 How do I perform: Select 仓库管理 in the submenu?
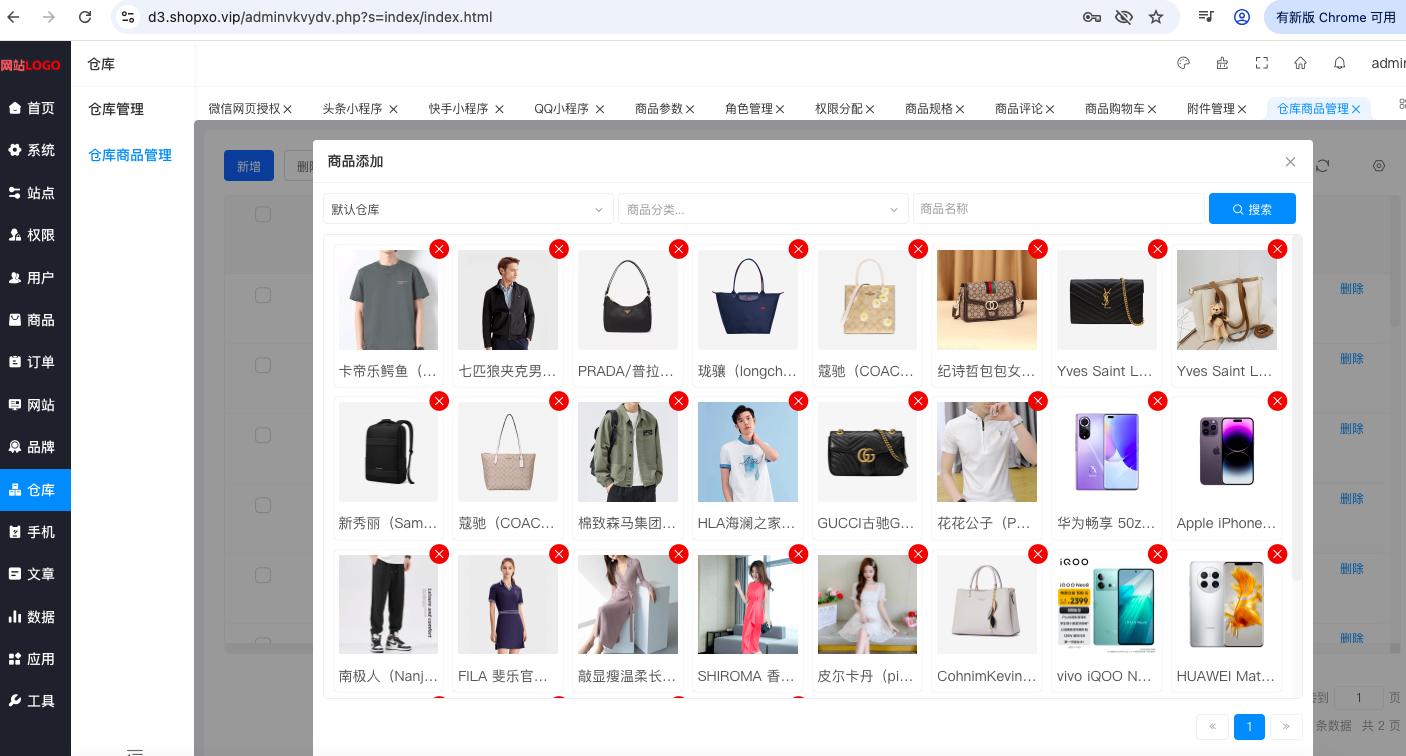click(x=116, y=109)
